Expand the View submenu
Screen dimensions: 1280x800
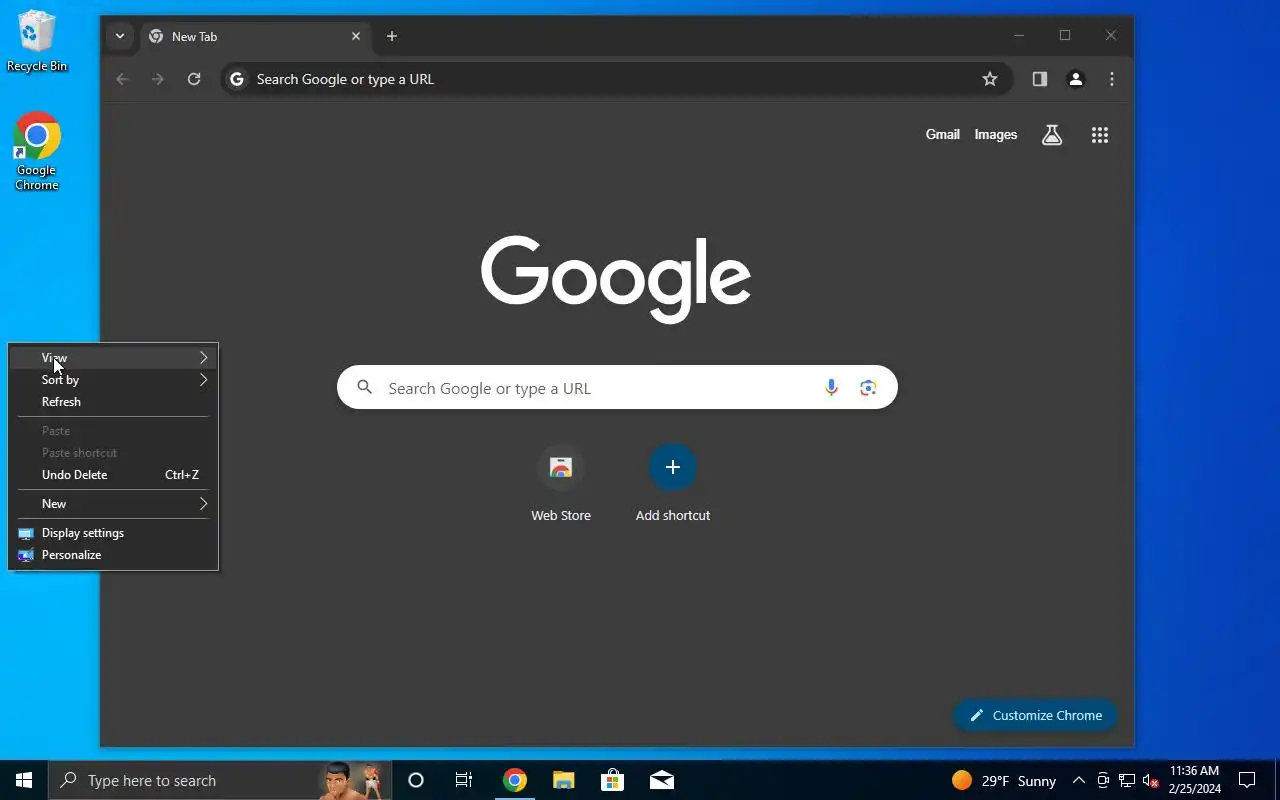coord(113,358)
